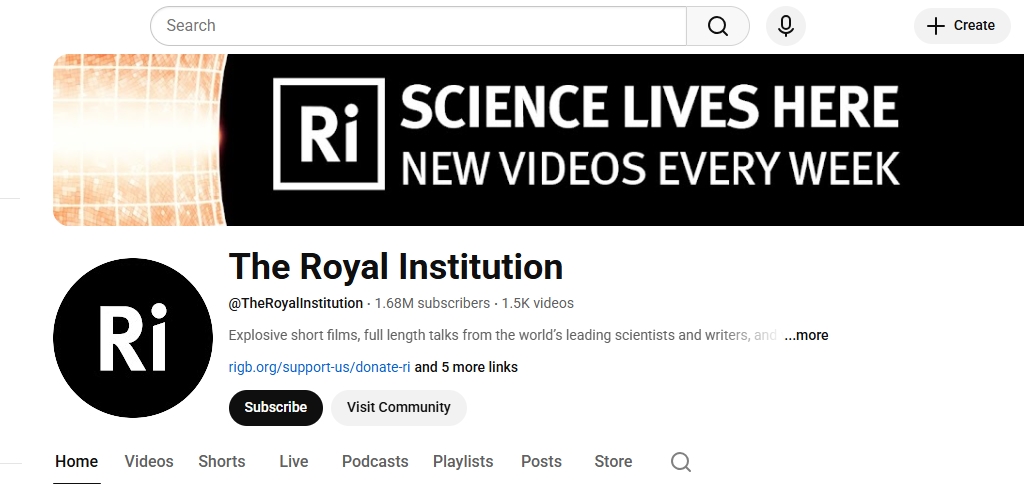
Task: Switch to the Videos tab
Action: pos(149,462)
